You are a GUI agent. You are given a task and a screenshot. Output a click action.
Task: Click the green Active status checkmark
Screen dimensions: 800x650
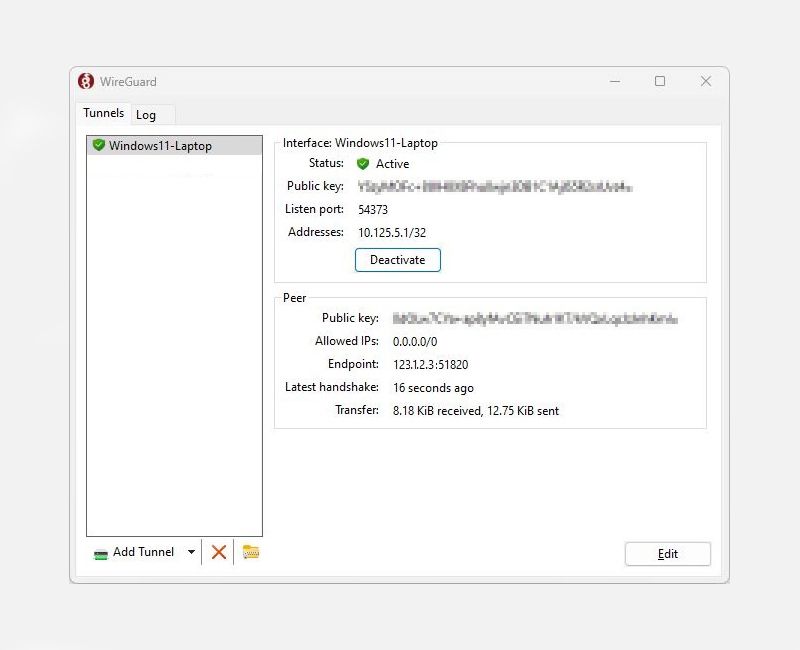click(362, 163)
